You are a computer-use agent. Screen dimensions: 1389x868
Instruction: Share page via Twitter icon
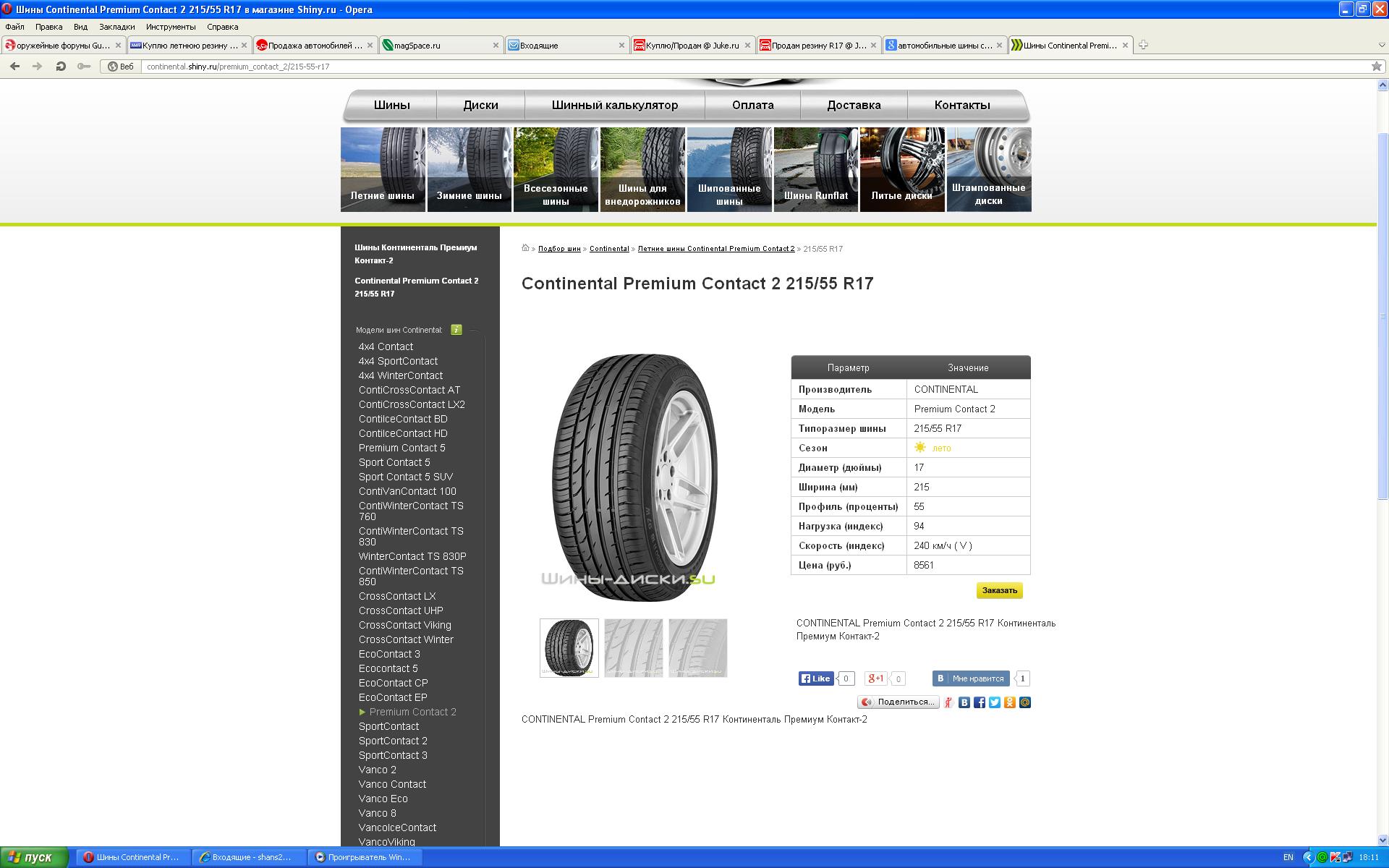[995, 702]
